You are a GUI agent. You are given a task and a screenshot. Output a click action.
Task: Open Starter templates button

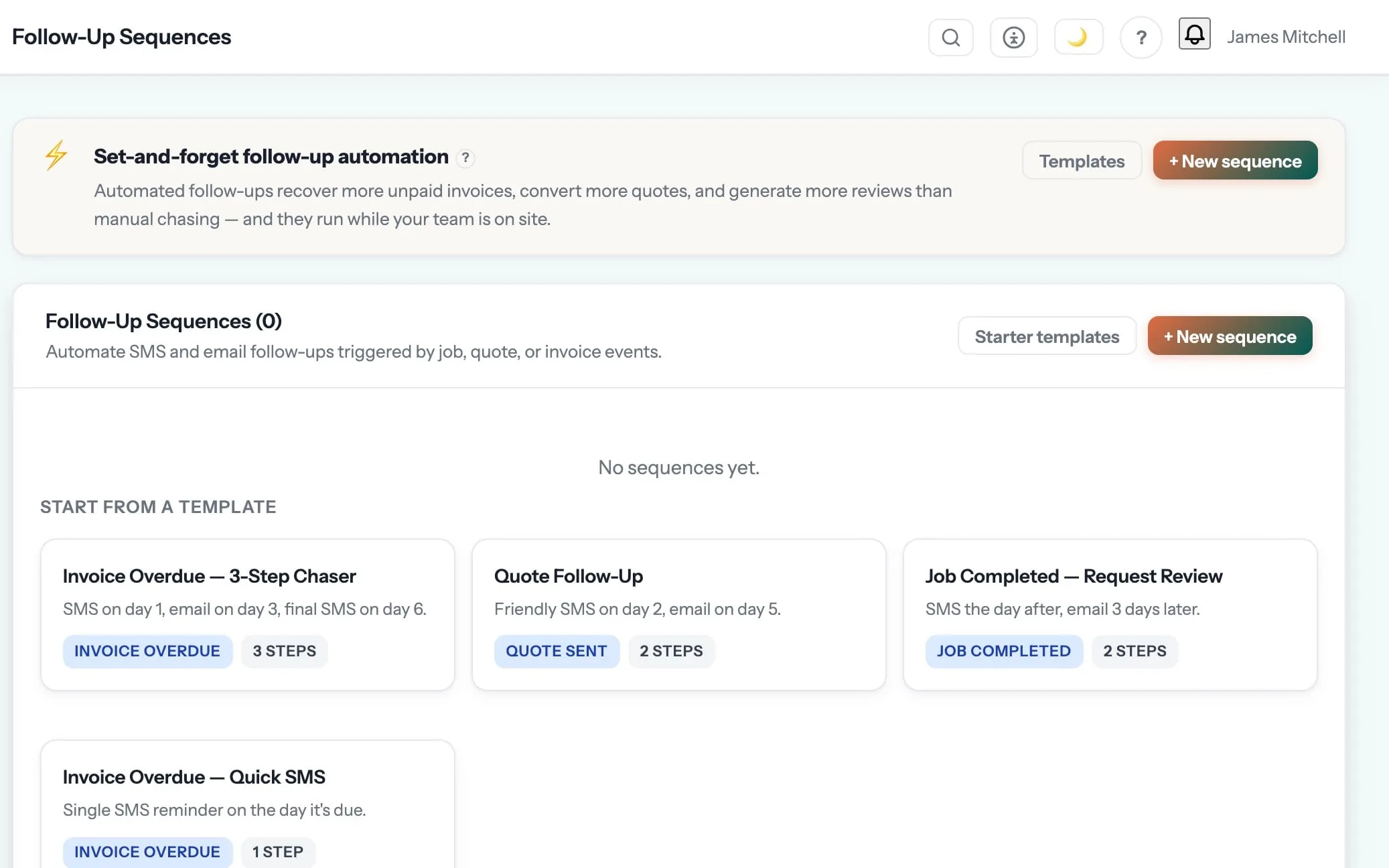(x=1047, y=336)
